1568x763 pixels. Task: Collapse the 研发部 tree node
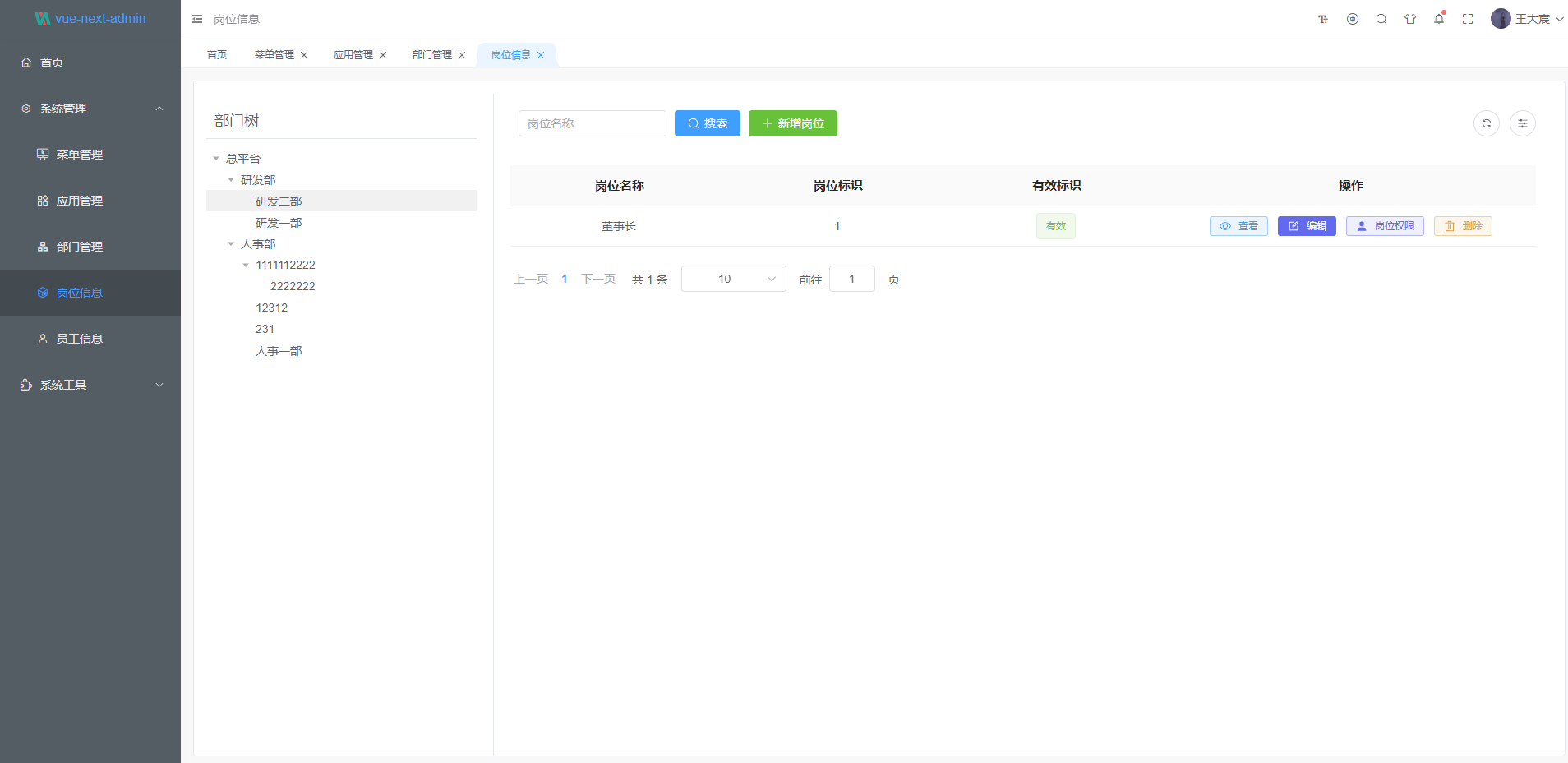(x=231, y=180)
